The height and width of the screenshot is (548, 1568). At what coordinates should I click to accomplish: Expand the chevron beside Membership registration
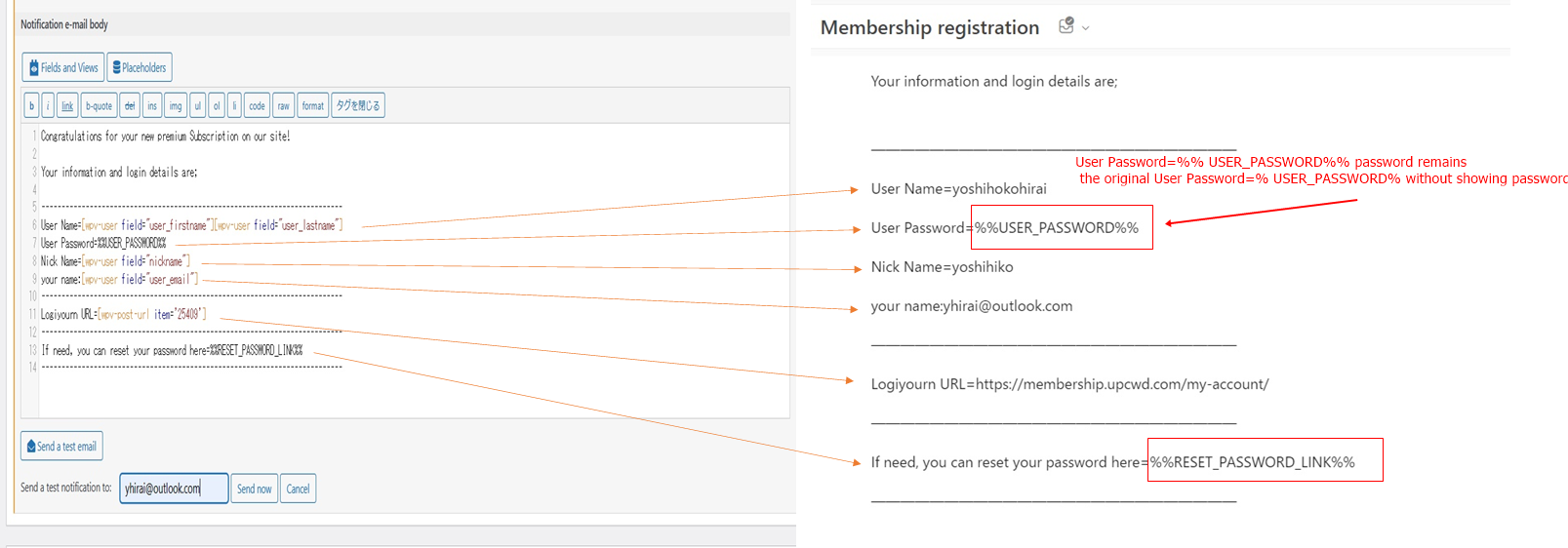1086,28
